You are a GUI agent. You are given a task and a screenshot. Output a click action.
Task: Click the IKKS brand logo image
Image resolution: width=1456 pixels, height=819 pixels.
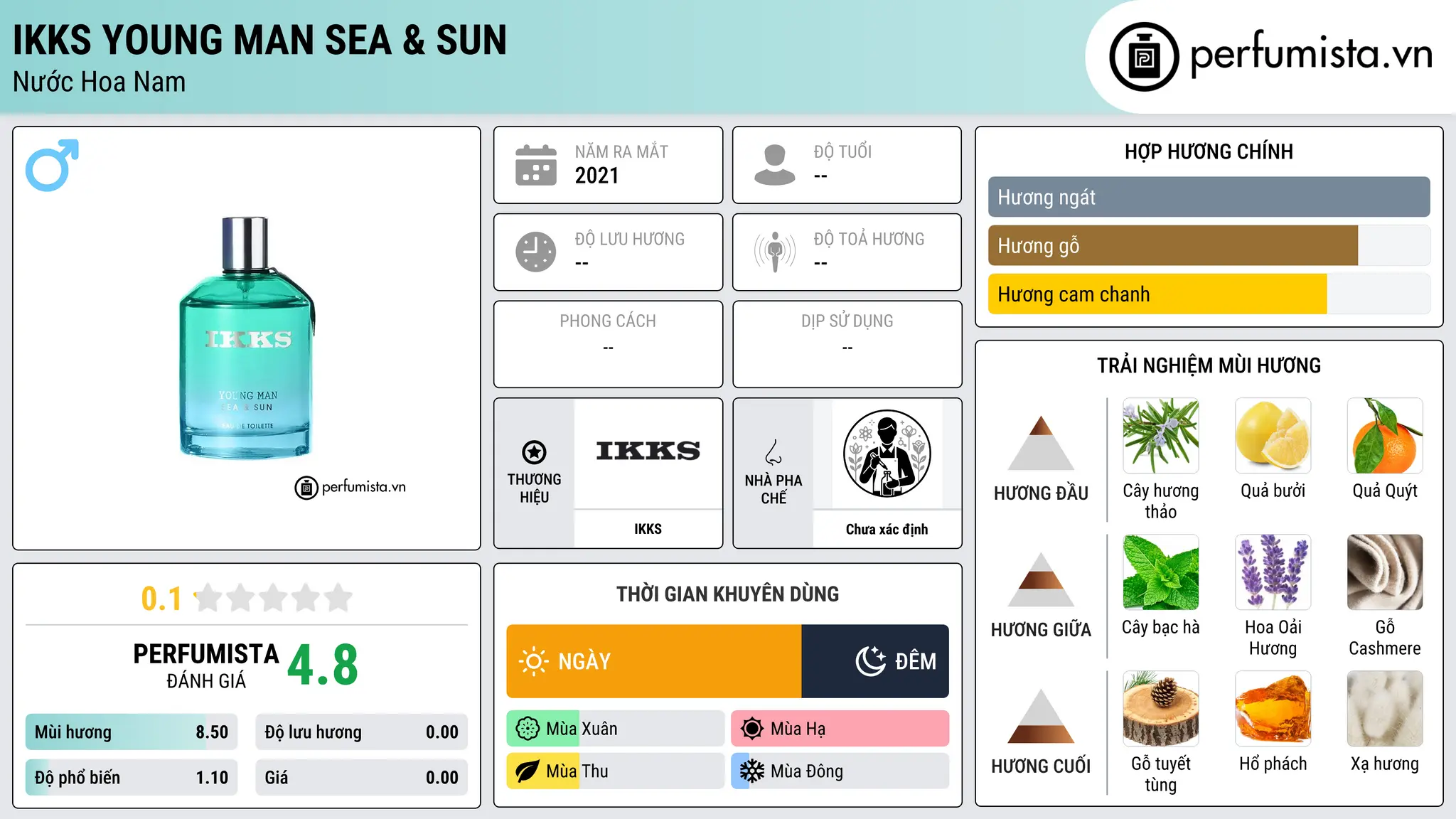648,451
